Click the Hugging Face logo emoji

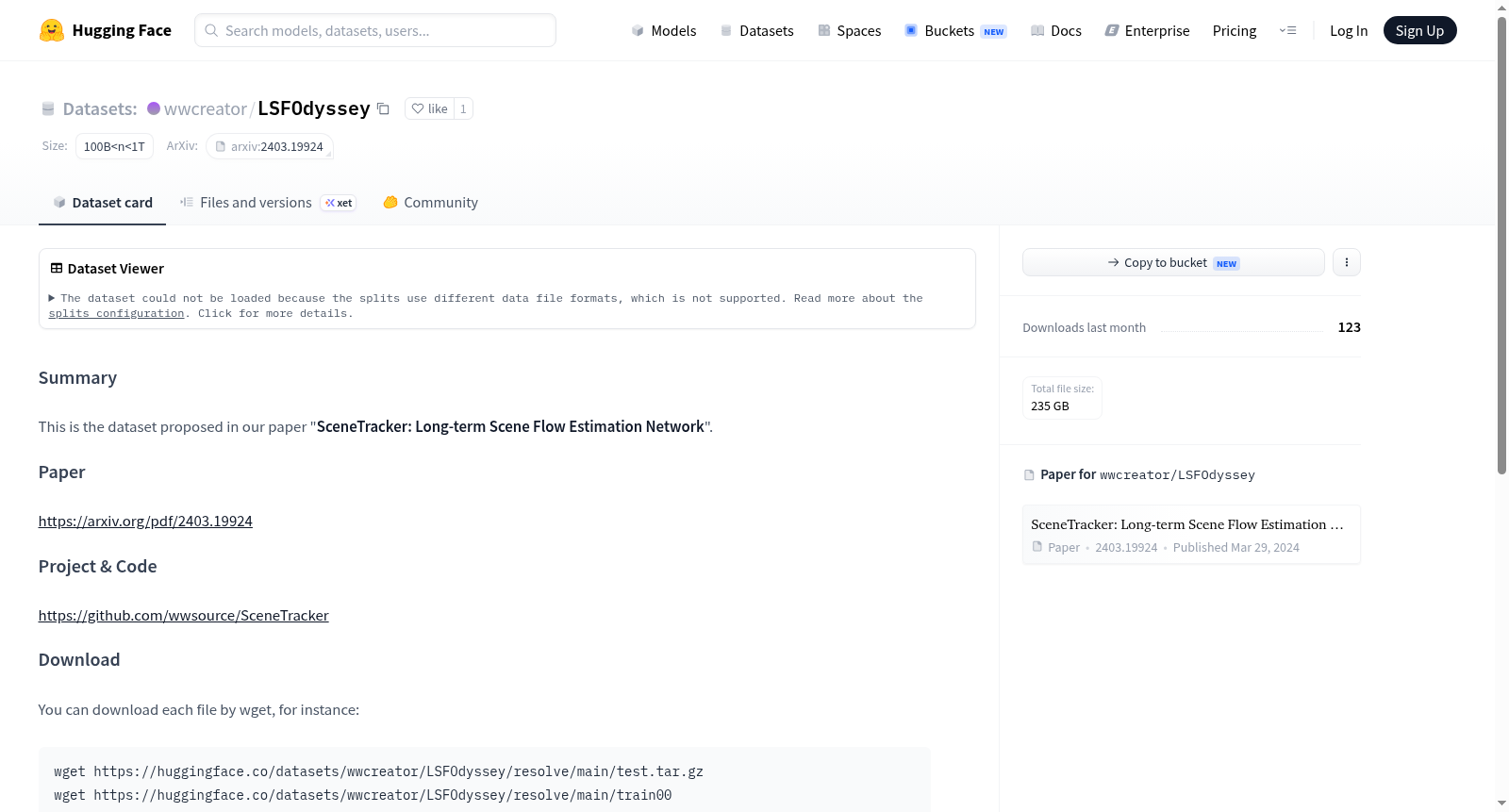tap(52, 30)
